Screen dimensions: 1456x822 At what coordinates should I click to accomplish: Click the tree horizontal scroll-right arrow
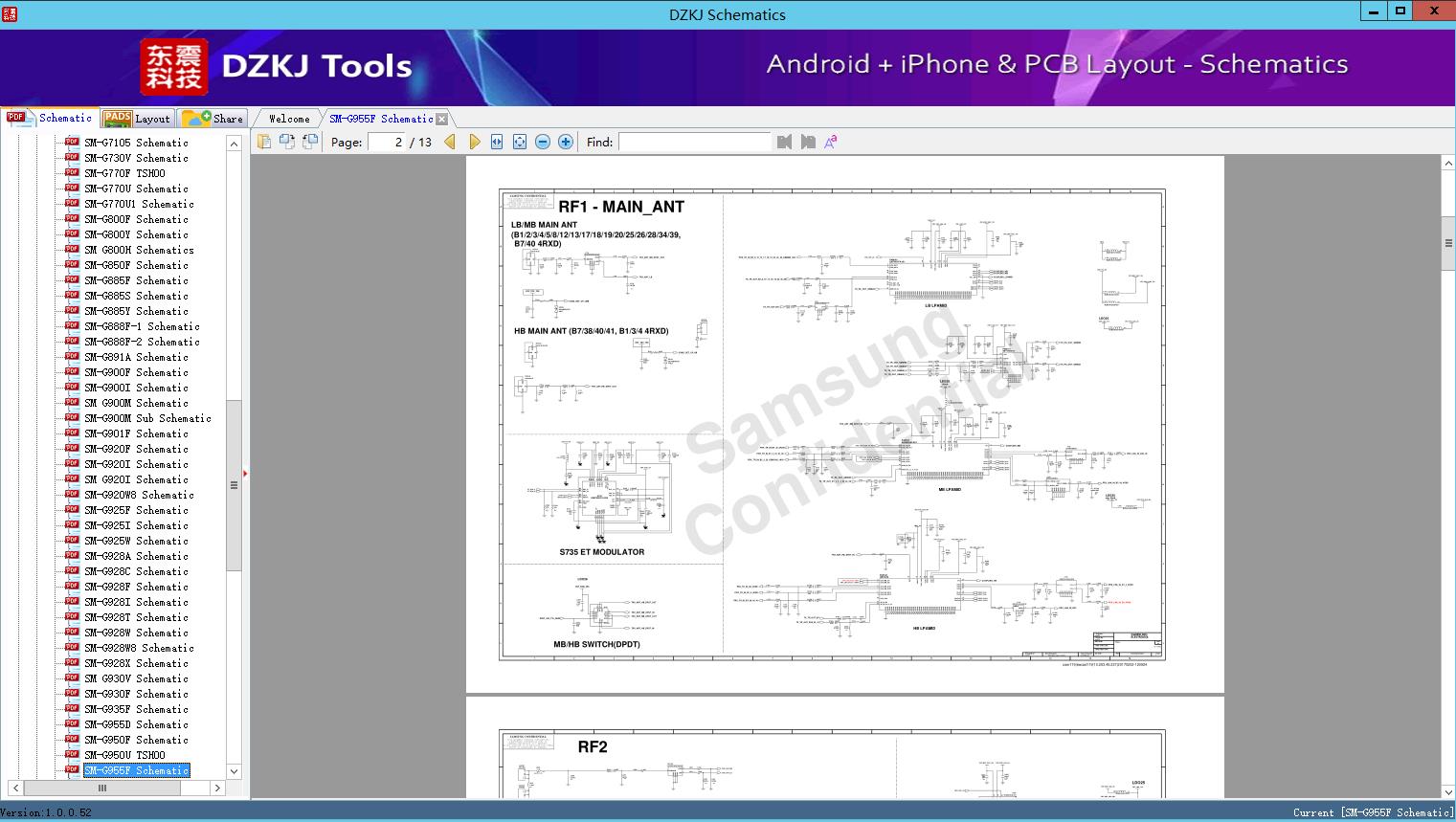217,788
